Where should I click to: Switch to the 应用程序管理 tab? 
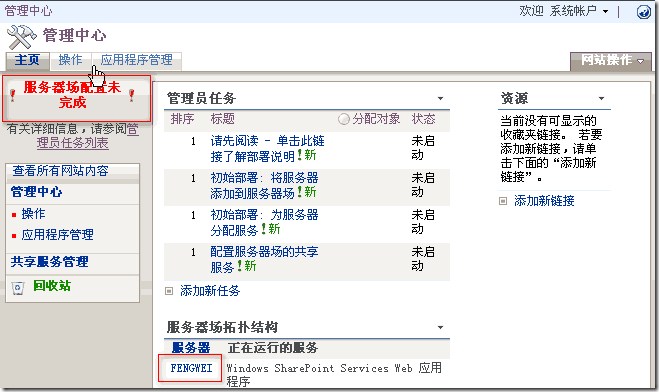tap(137, 60)
